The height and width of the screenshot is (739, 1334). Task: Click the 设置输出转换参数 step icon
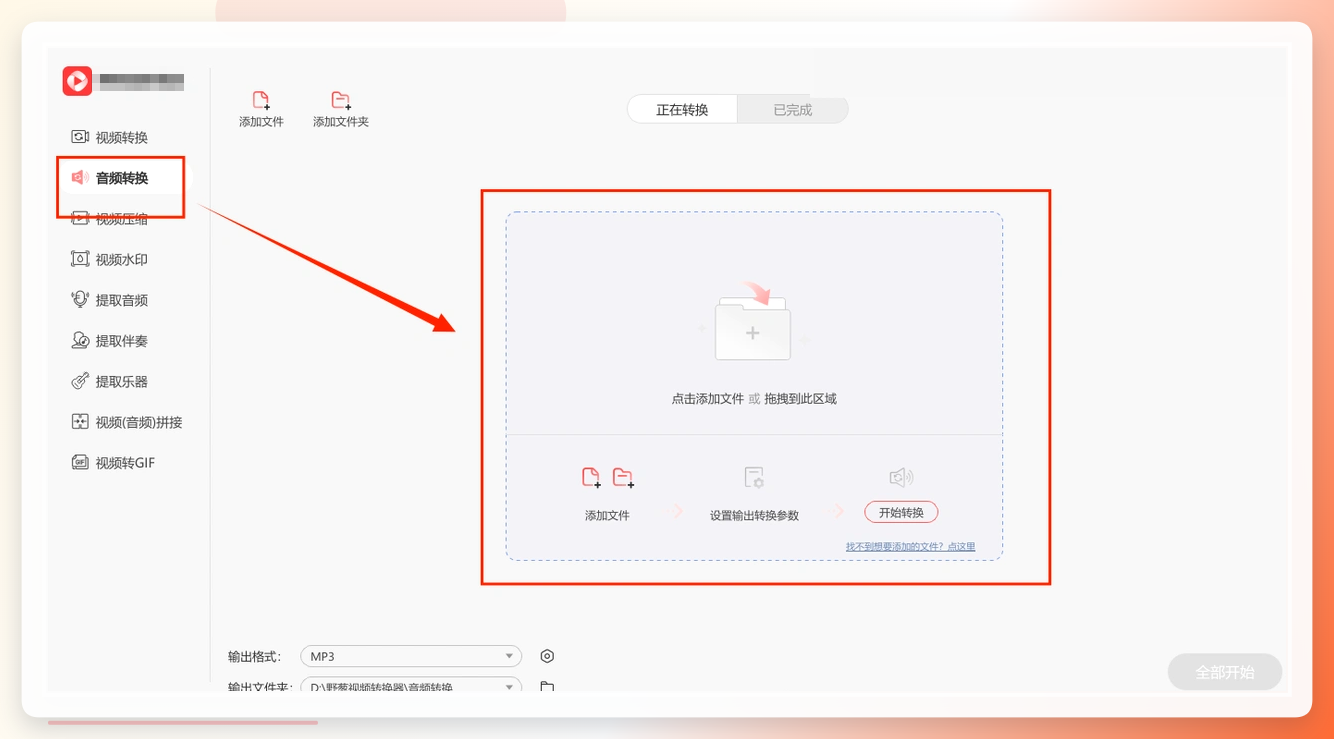[754, 478]
